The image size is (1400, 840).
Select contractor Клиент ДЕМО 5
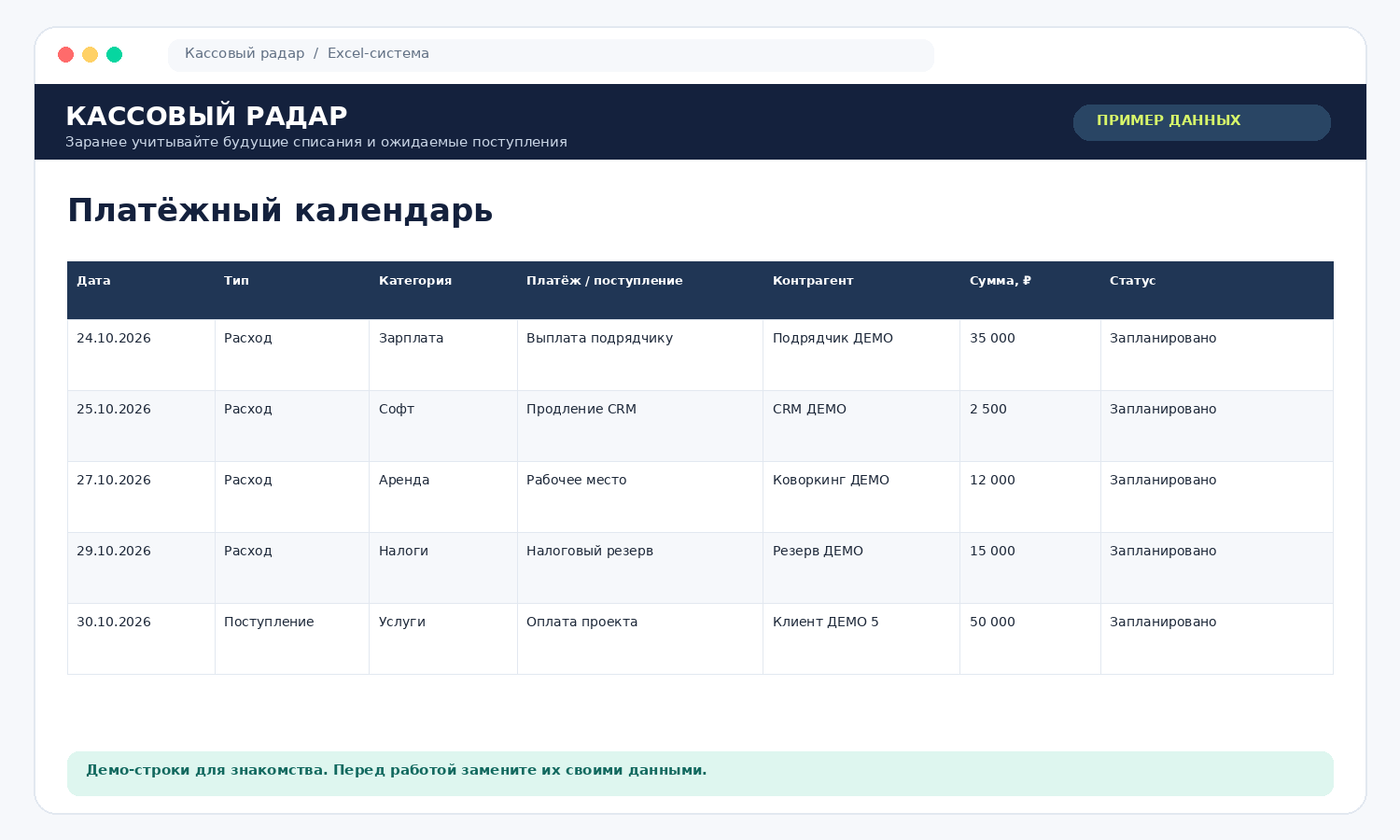click(861, 638)
